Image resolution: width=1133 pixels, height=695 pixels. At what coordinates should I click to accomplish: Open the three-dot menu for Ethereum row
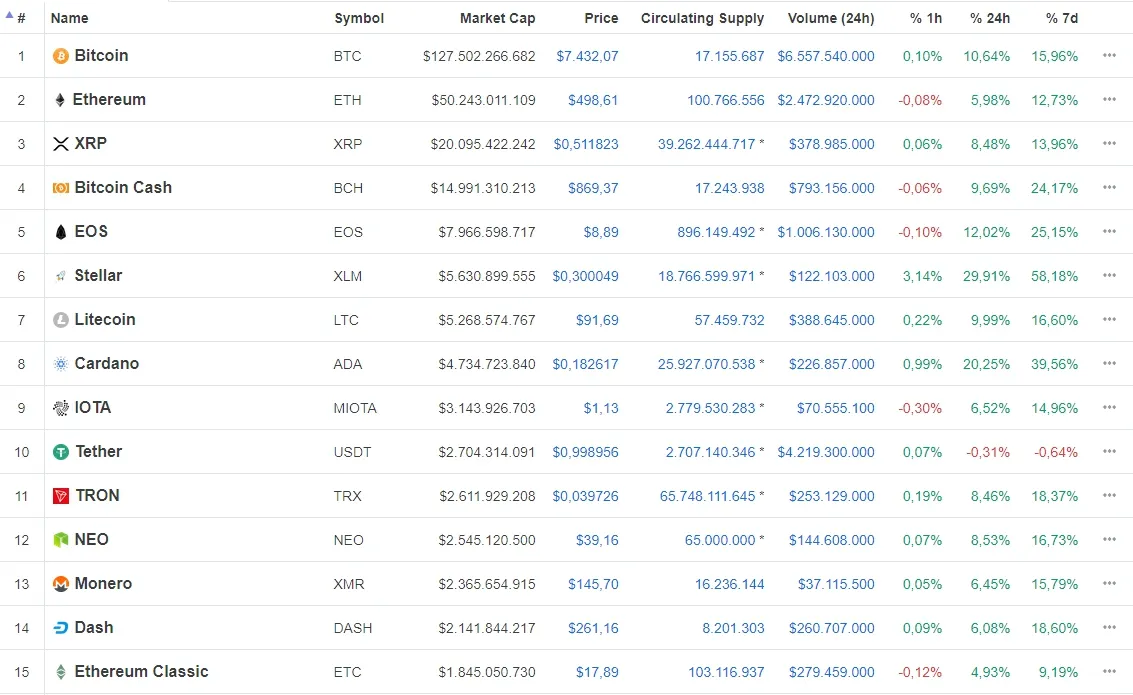pyautogui.click(x=1109, y=99)
